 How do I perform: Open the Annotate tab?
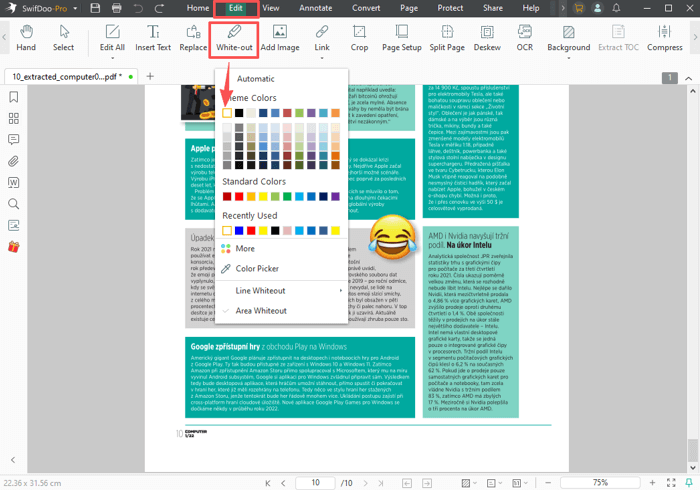click(316, 8)
